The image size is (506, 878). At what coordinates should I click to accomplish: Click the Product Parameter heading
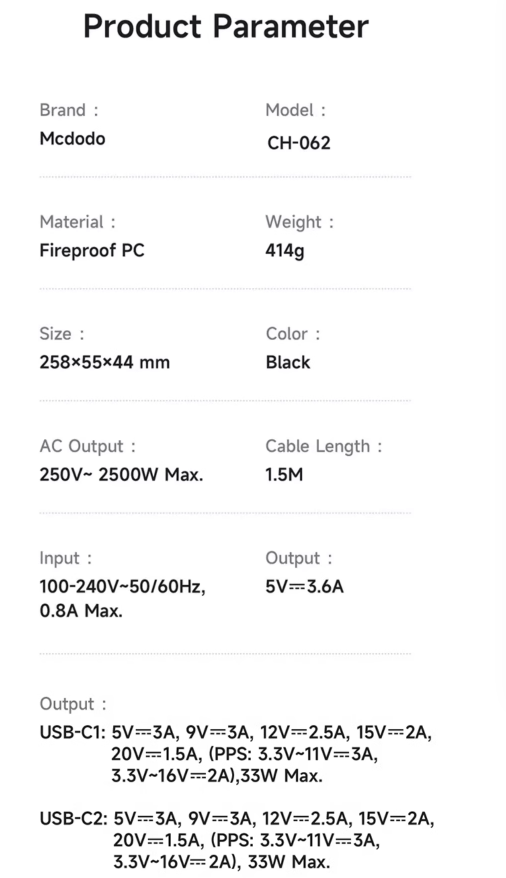click(226, 26)
